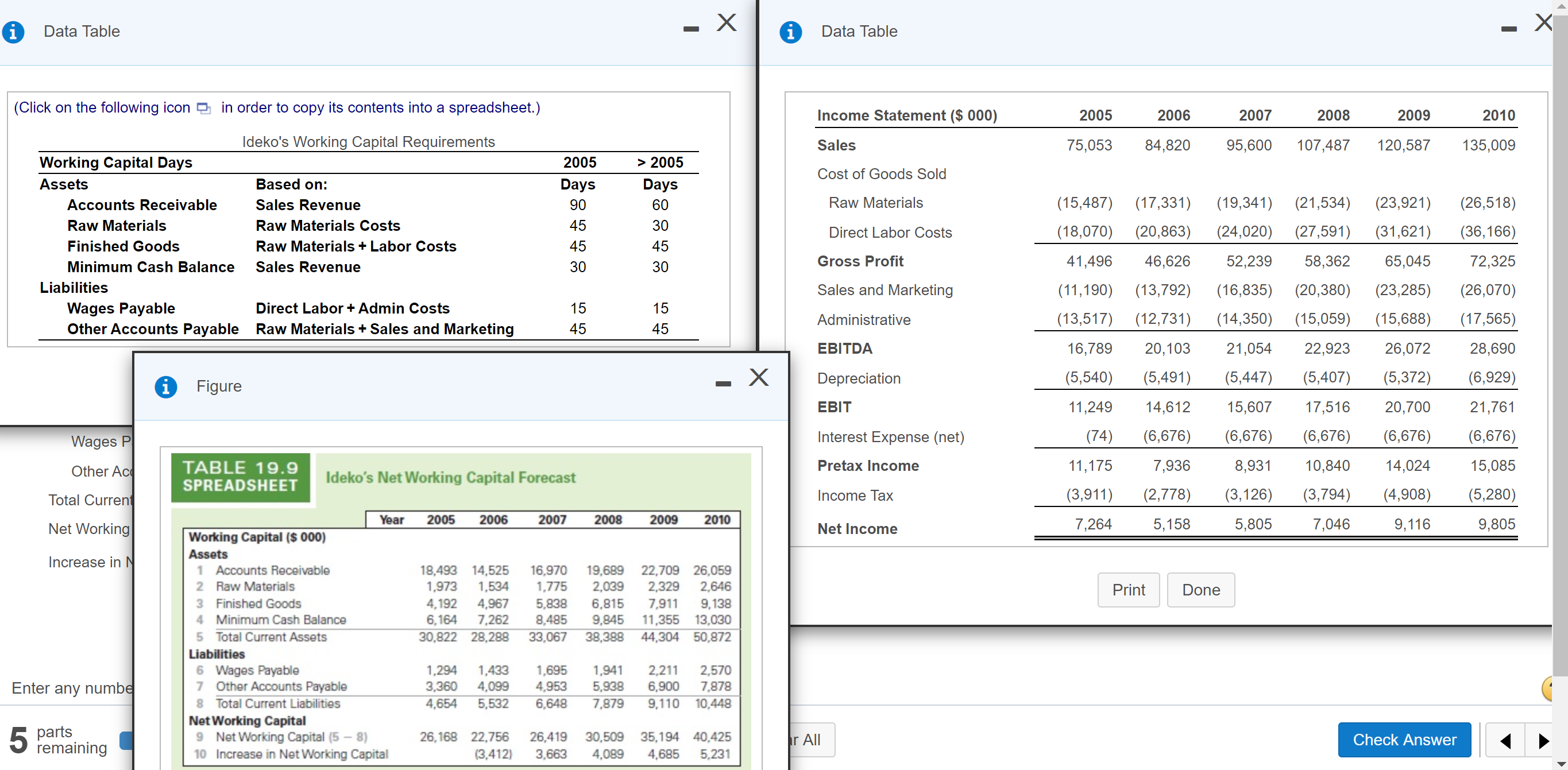Click info icon of Income Statement Data Table
Screen dimensions: 1568x770
tap(790, 32)
